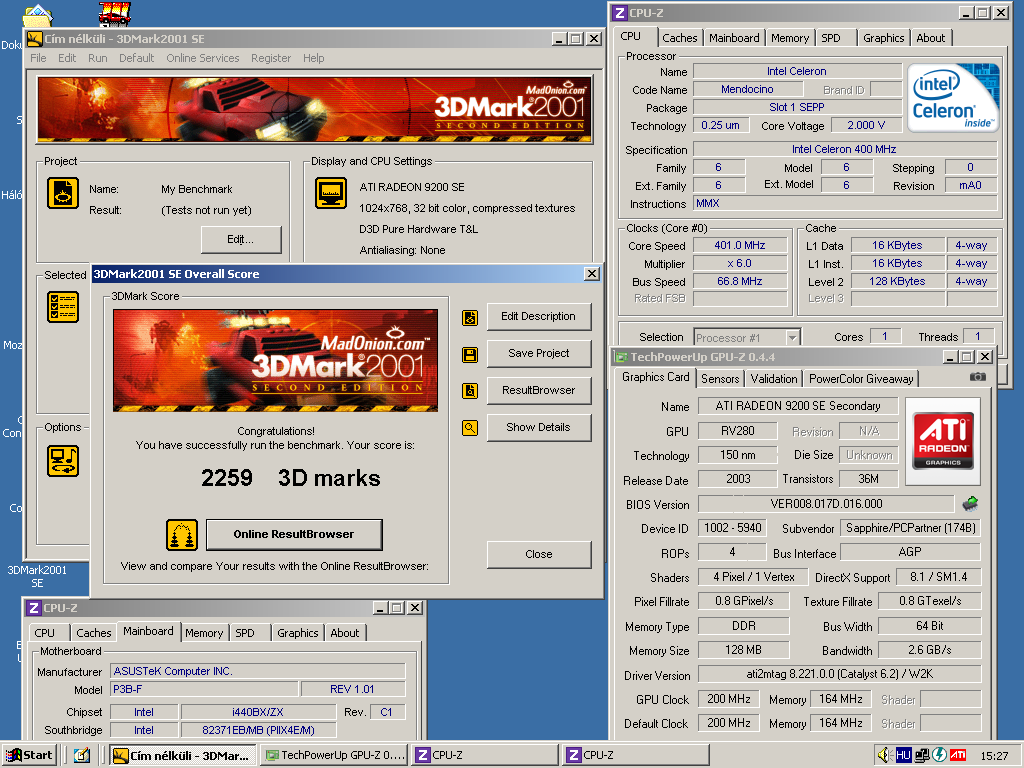Screen dimensions: 1024x768
Task: Open the Processor #1 selection dropdown
Action: 792,338
